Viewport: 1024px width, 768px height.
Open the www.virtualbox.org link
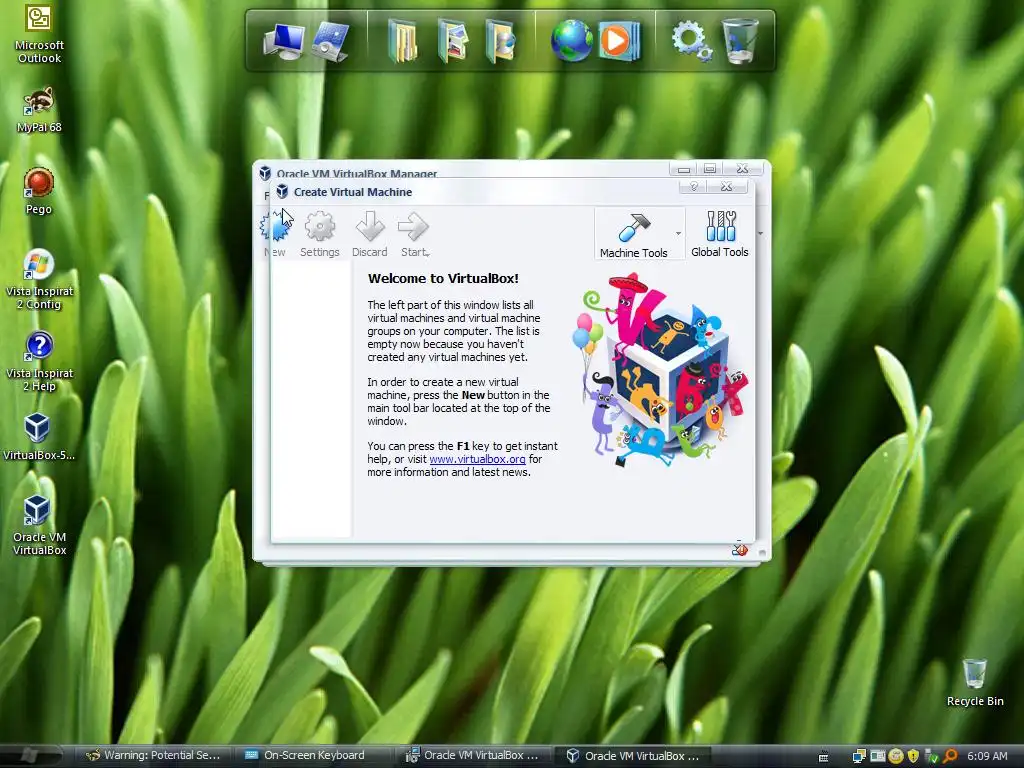(477, 459)
